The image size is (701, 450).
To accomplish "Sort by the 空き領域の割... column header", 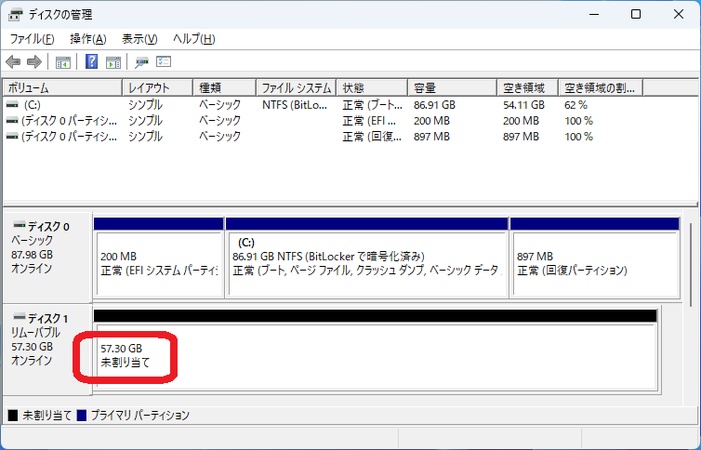I will [x=601, y=88].
